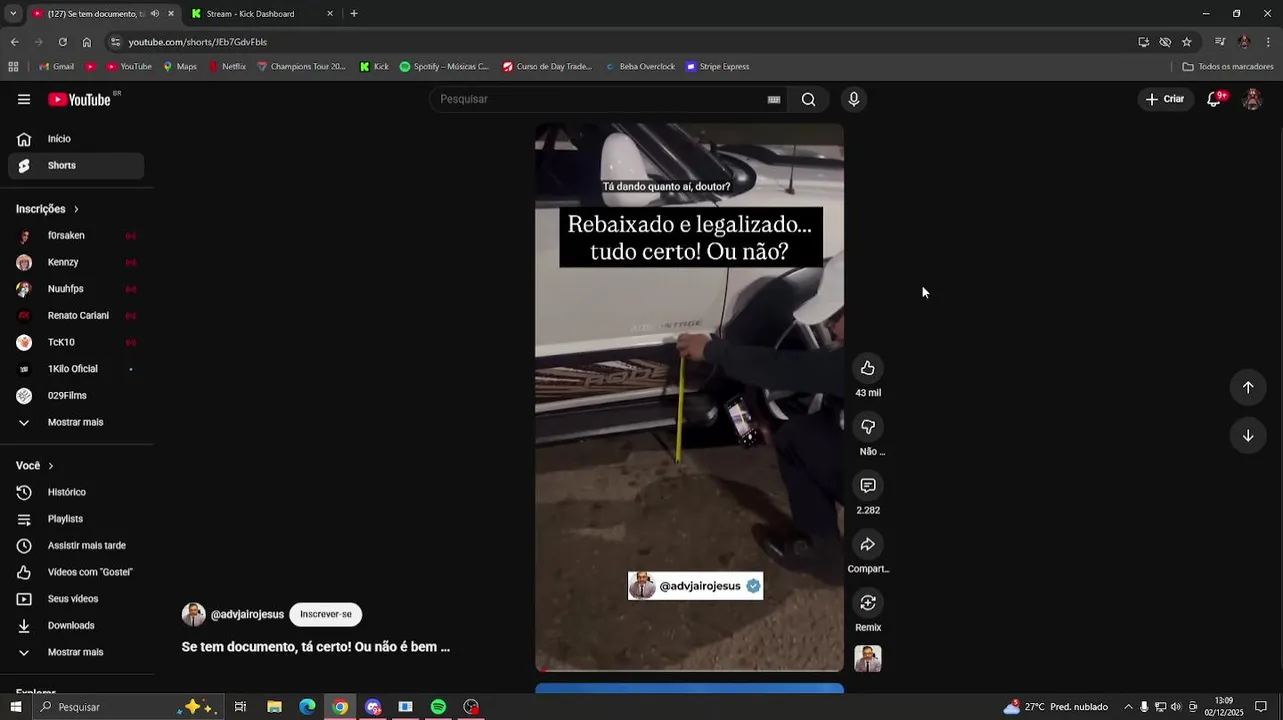Image resolution: width=1283 pixels, height=720 pixels.
Task: Open Vídeos com "Gostei"
Action: click(76, 572)
